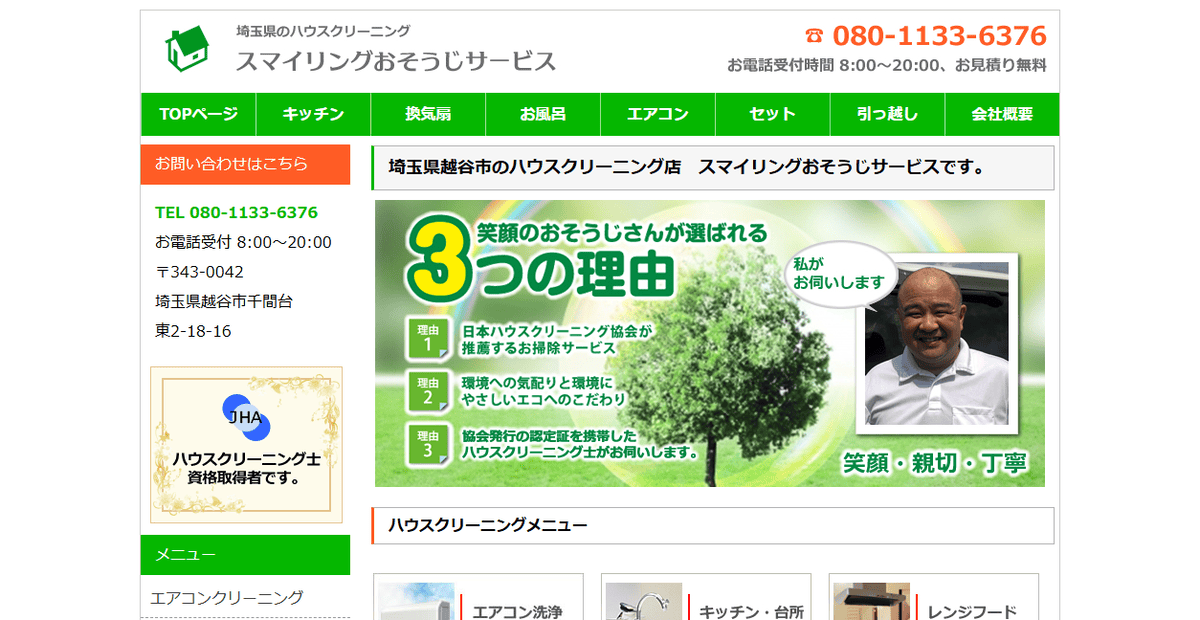This screenshot has width=1200, height=620.
Task: Open the お風呂 navigation item
Action: pyautogui.click(x=543, y=114)
